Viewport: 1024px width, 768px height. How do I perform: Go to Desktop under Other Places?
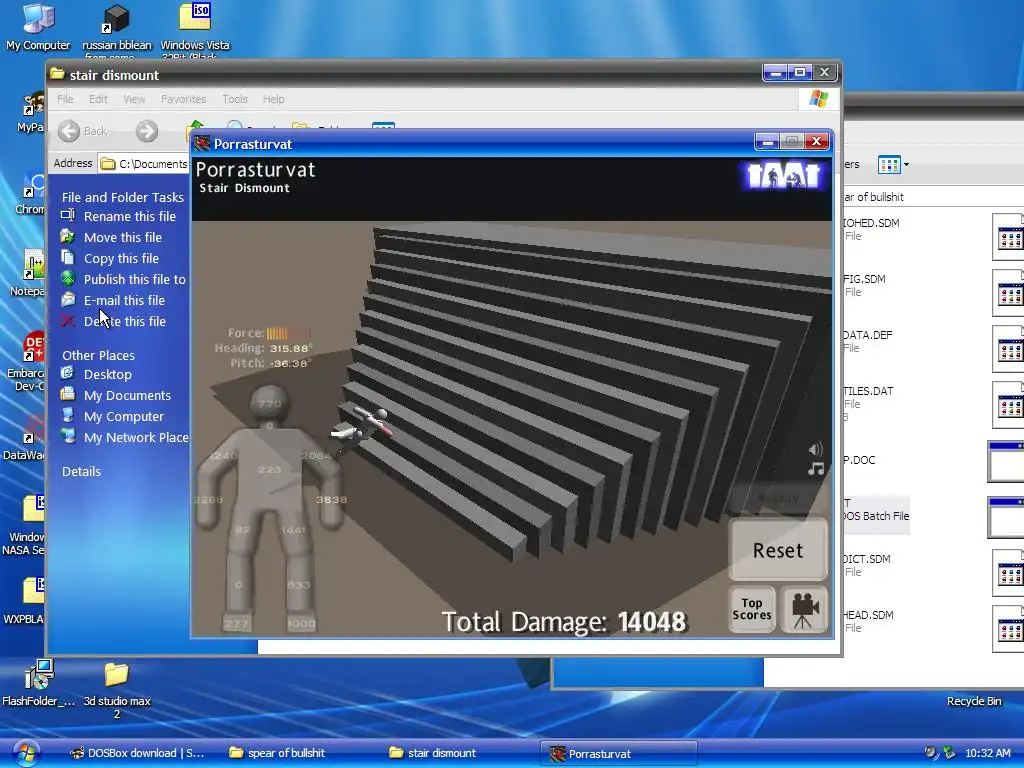pos(108,374)
